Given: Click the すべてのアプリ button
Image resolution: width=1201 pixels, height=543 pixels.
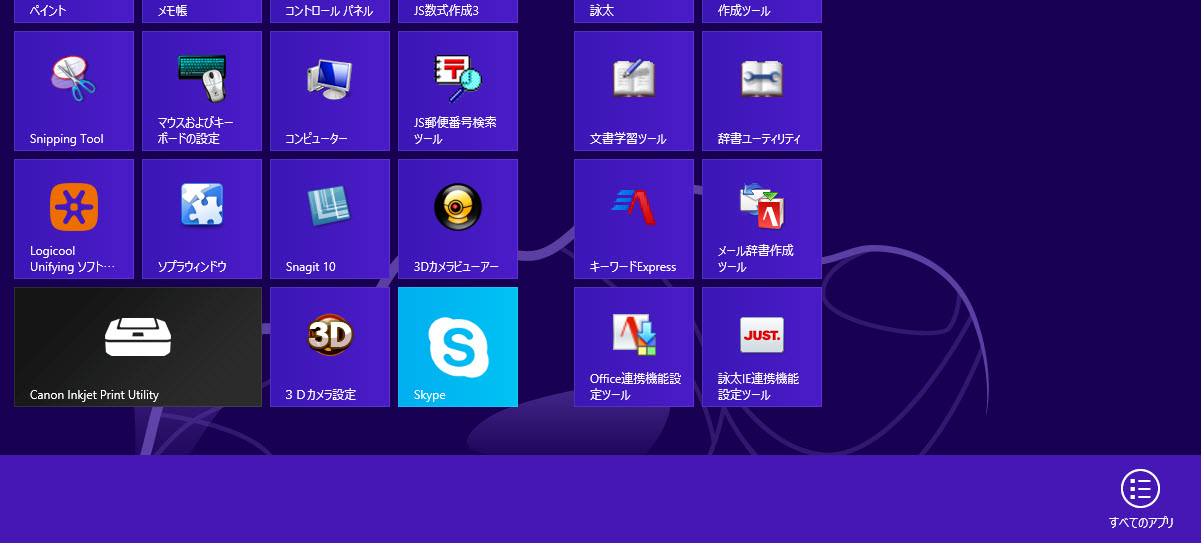Looking at the screenshot, I should point(1140,499).
